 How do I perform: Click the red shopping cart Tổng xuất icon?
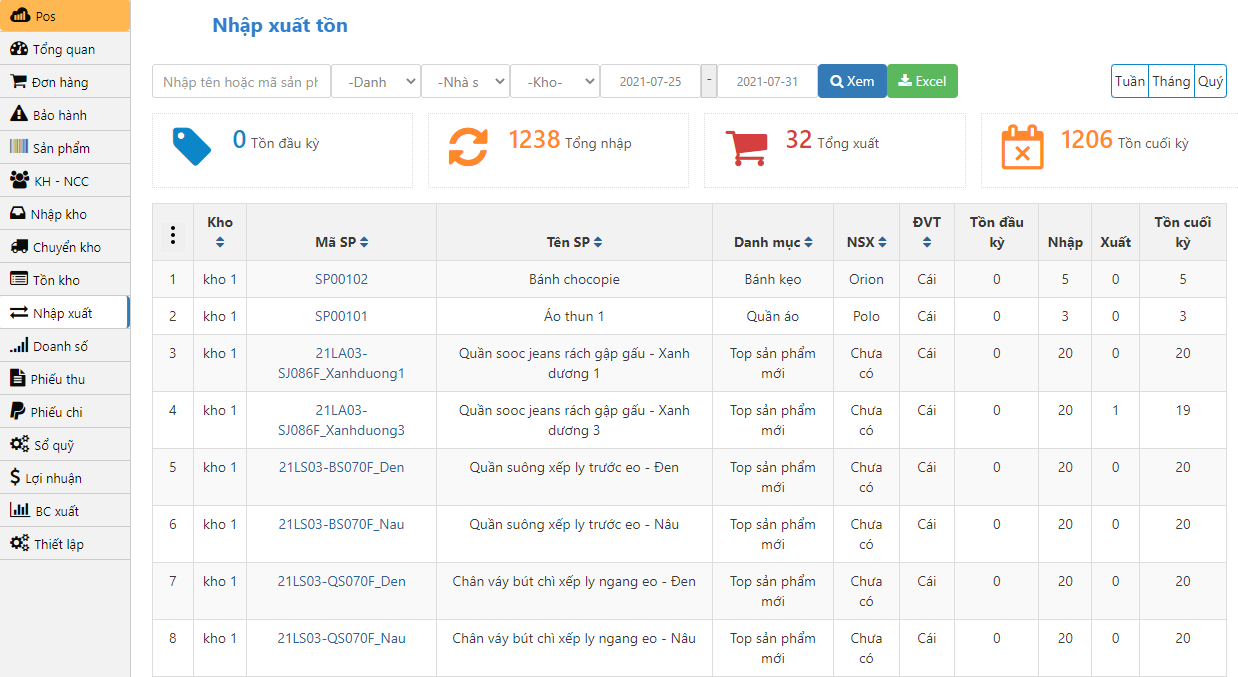(745, 146)
